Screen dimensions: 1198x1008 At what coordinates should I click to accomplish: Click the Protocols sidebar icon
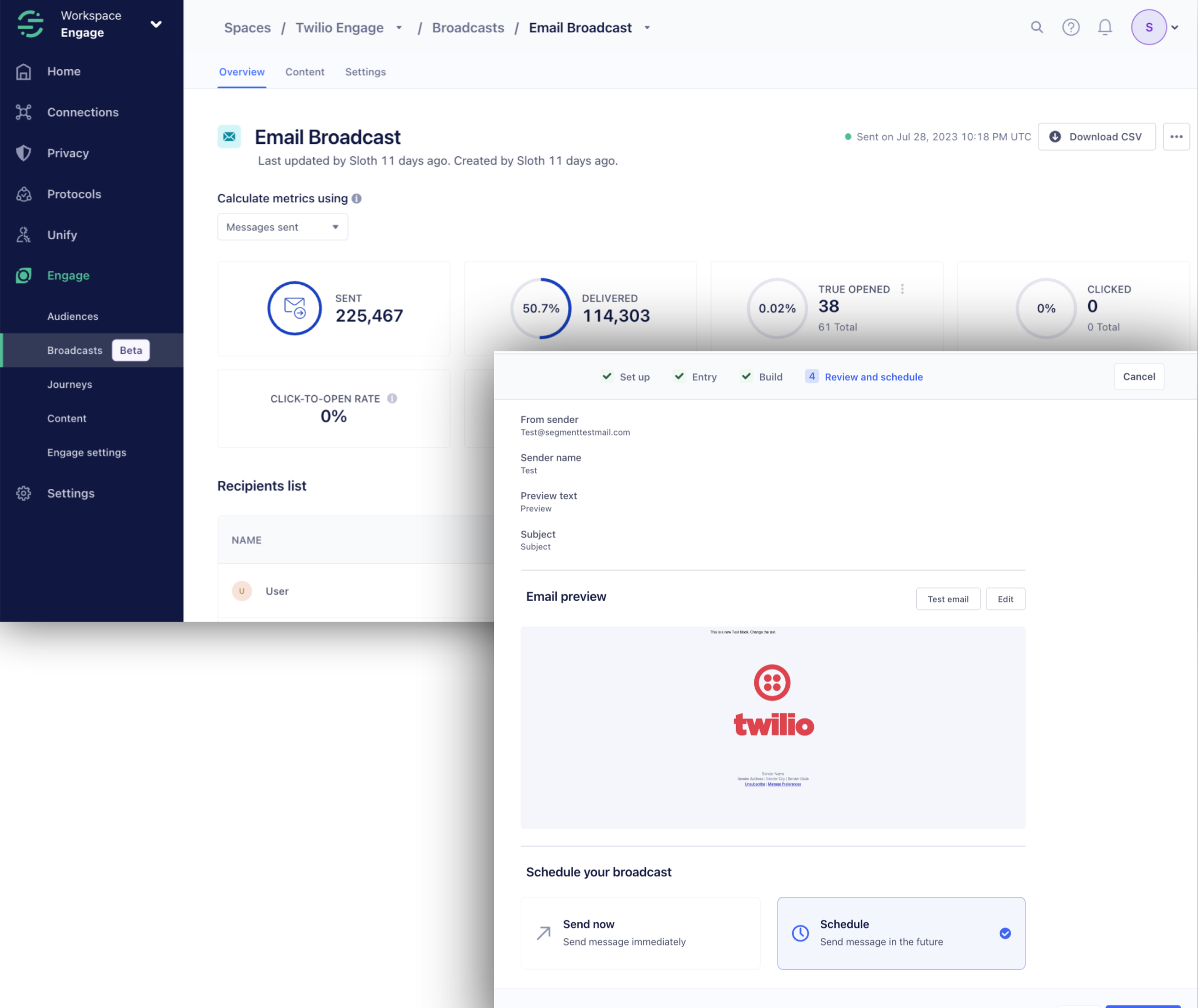[x=23, y=194]
